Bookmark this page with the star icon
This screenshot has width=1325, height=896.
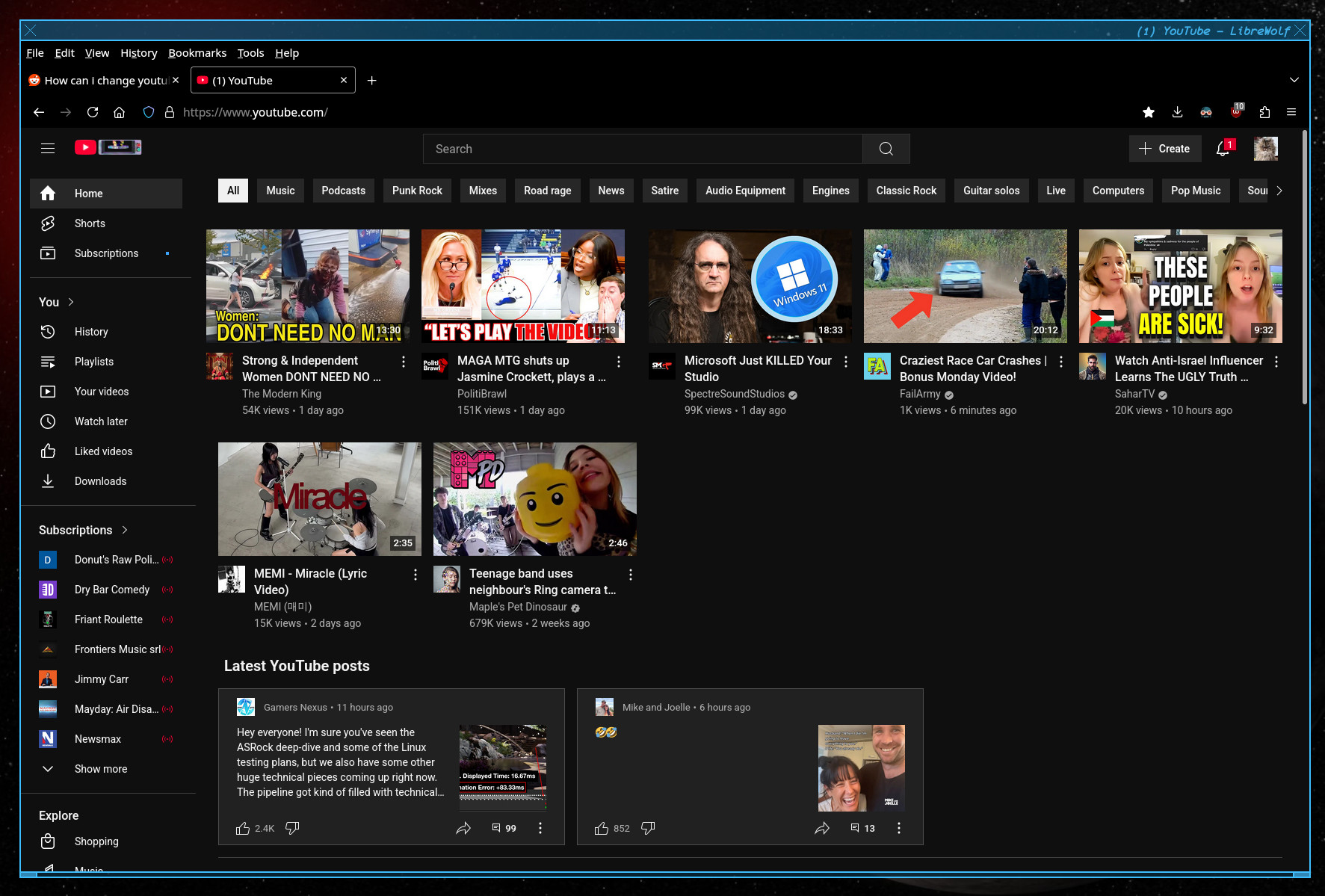1149,112
